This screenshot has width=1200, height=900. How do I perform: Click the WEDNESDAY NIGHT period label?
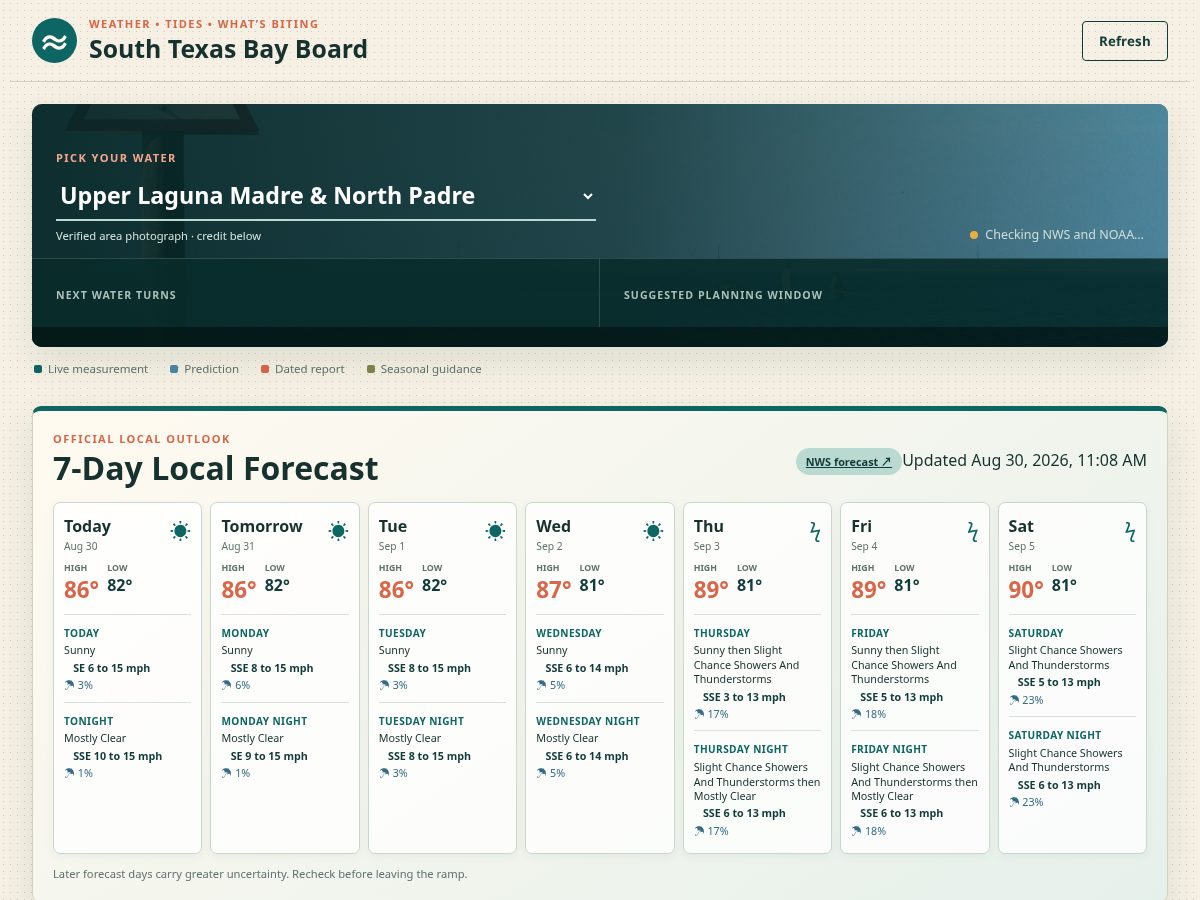click(x=588, y=721)
